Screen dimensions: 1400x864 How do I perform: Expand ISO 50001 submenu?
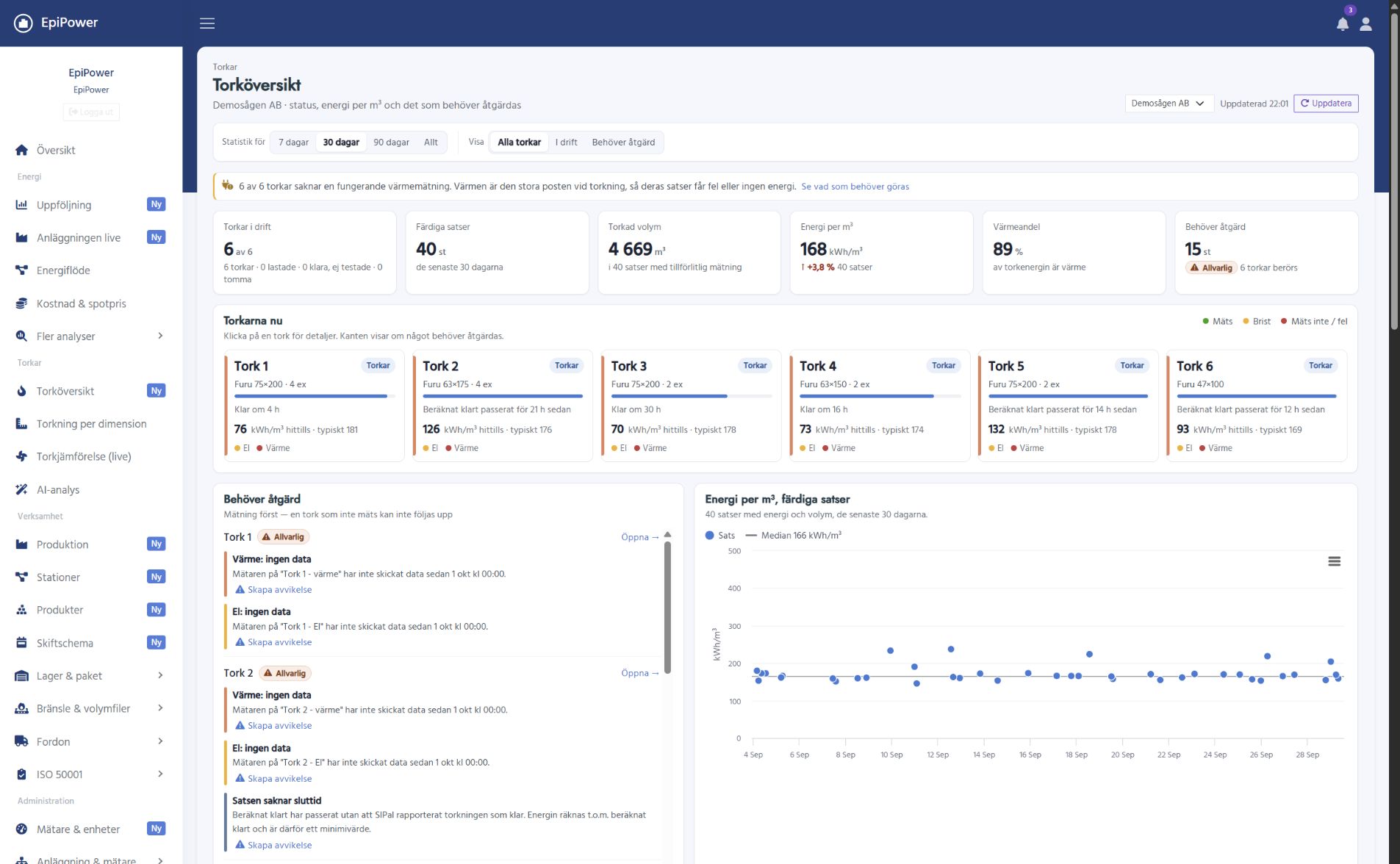tap(160, 774)
